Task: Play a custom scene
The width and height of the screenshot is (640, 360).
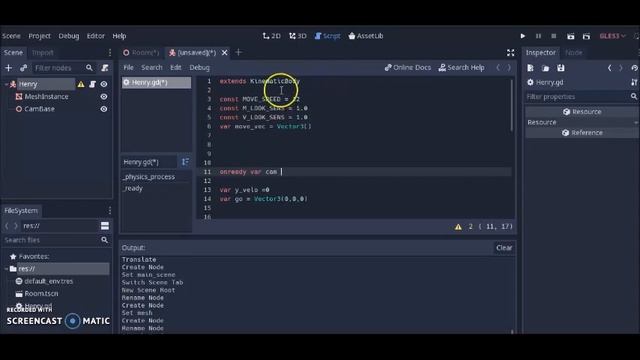Action: tap(587, 36)
